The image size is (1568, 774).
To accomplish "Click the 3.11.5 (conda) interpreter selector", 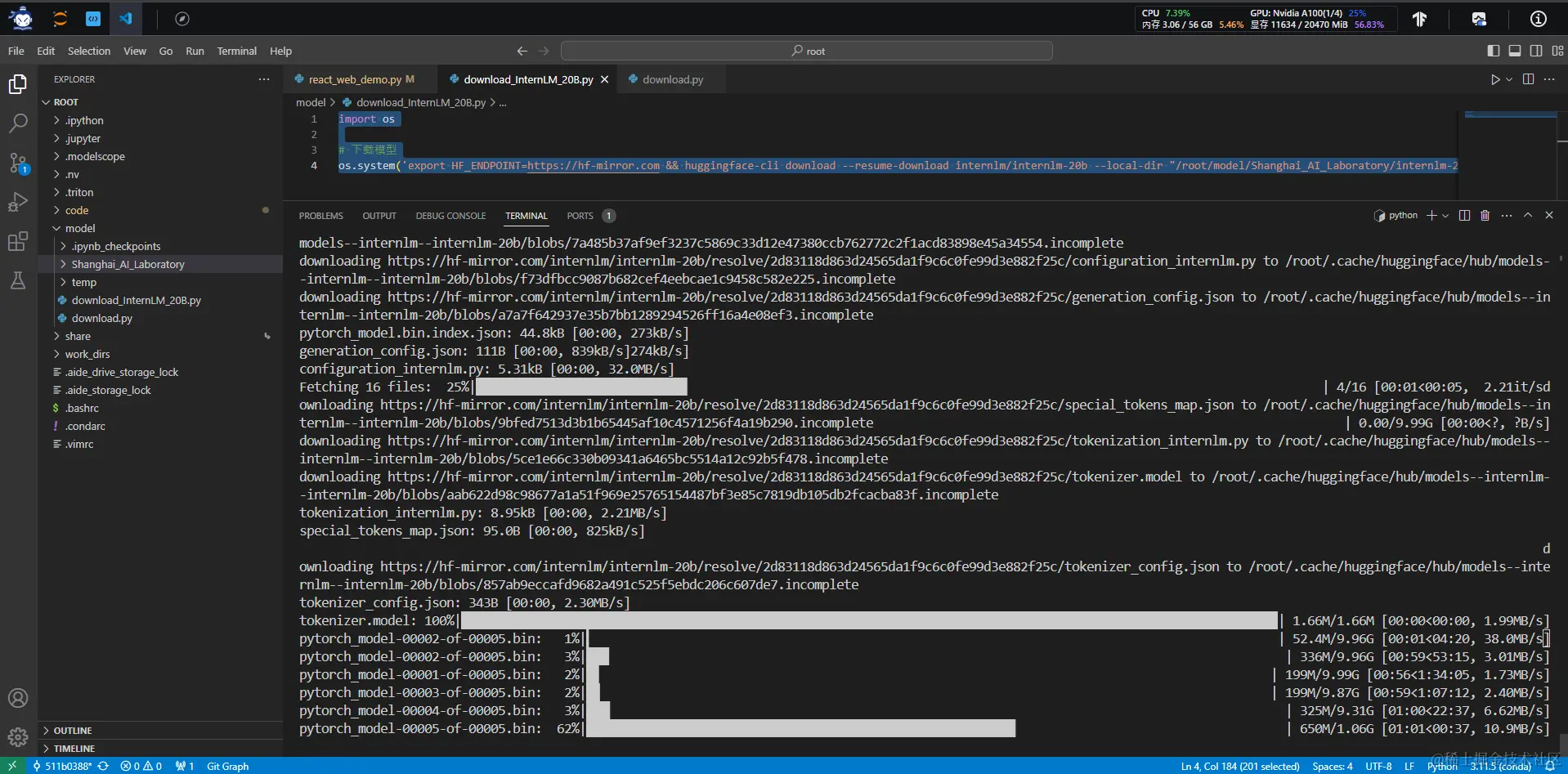I will pyautogui.click(x=1500, y=766).
